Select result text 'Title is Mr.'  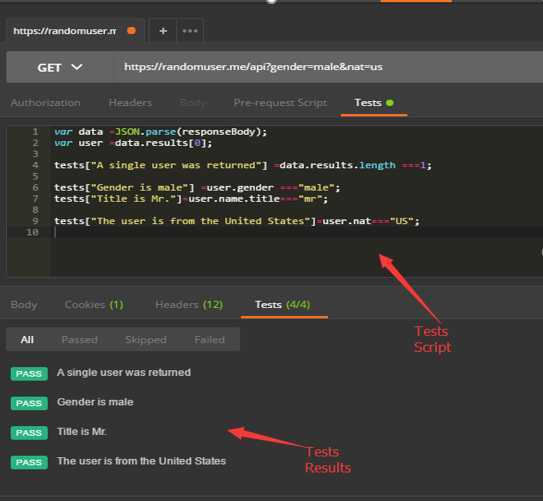(82, 432)
